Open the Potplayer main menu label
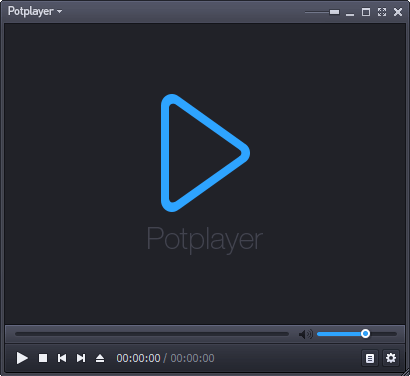The image size is (410, 376). (x=31, y=11)
